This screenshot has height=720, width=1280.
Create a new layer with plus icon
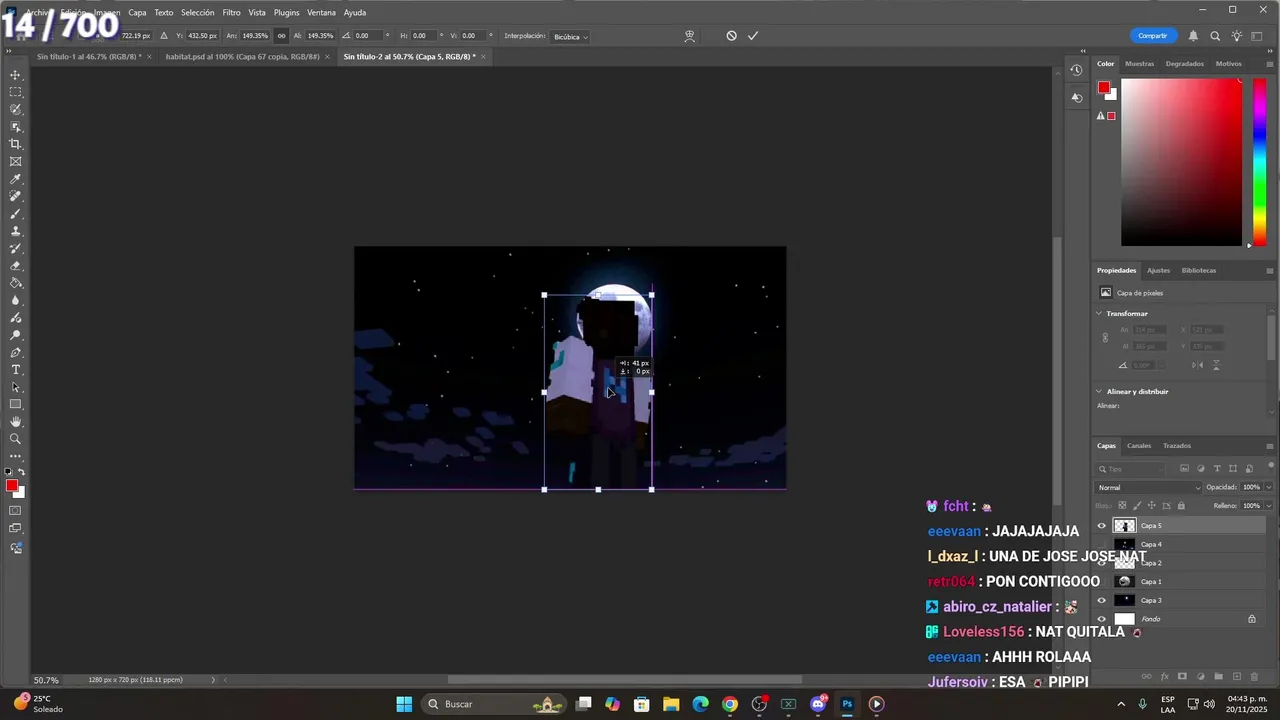[1237, 677]
